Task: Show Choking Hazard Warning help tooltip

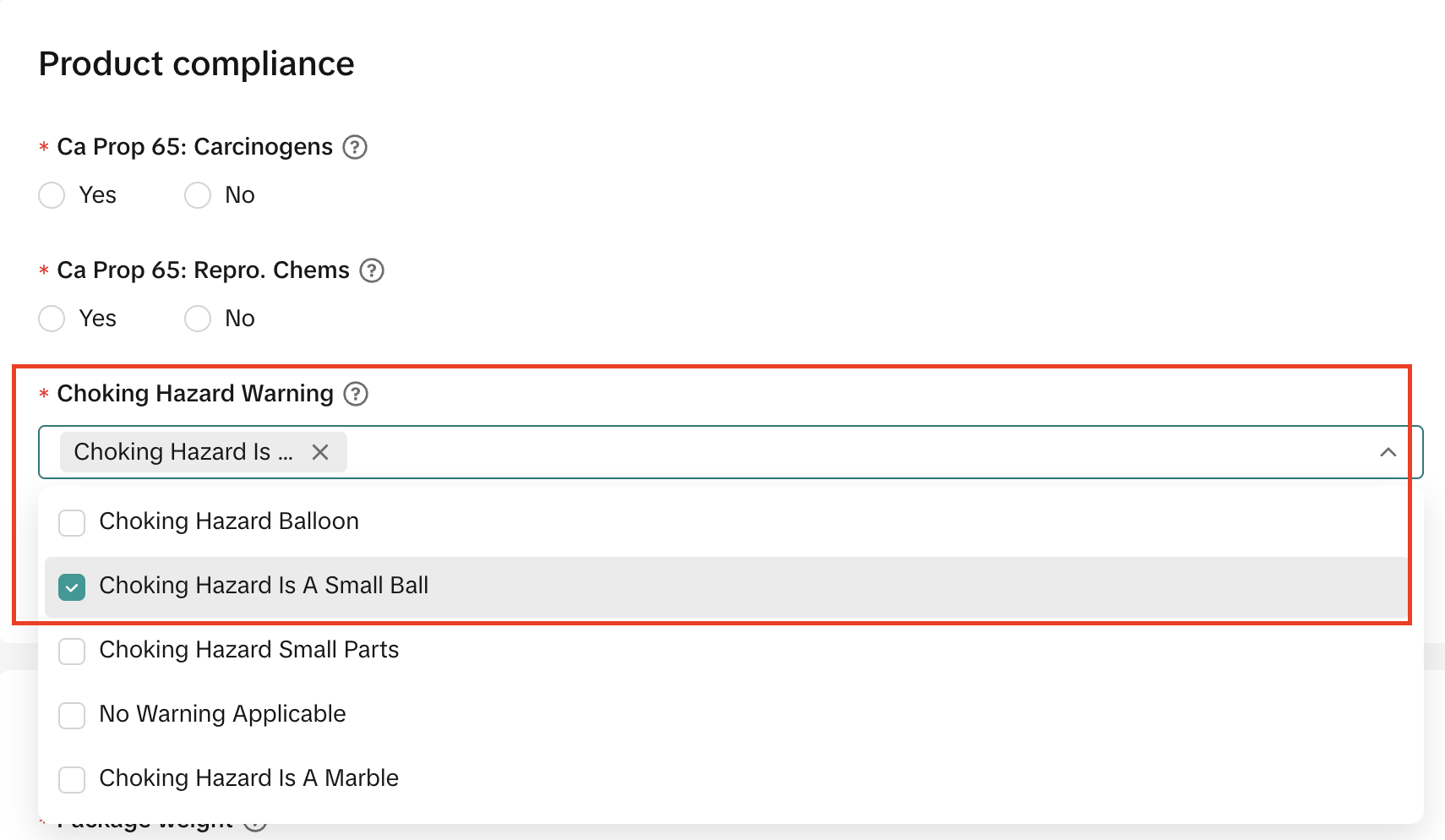Action: [x=356, y=394]
